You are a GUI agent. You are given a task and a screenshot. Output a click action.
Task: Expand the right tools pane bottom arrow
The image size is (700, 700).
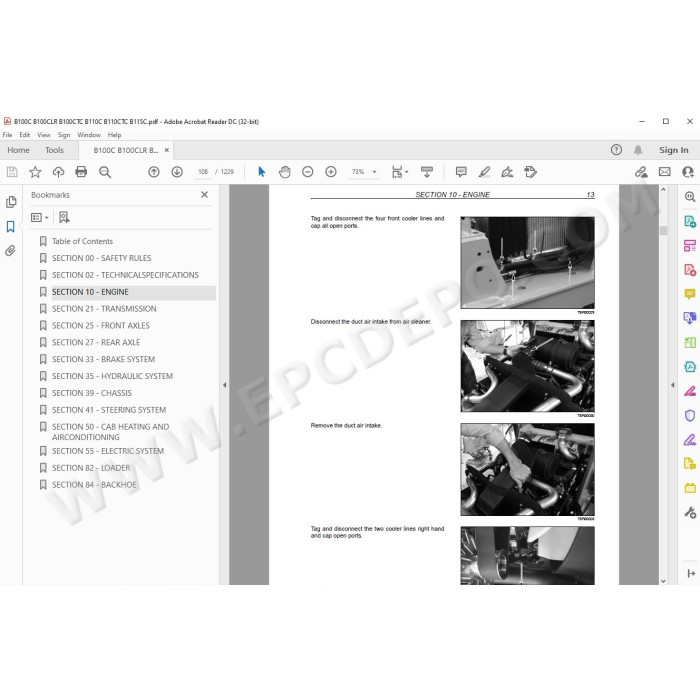coord(691,573)
